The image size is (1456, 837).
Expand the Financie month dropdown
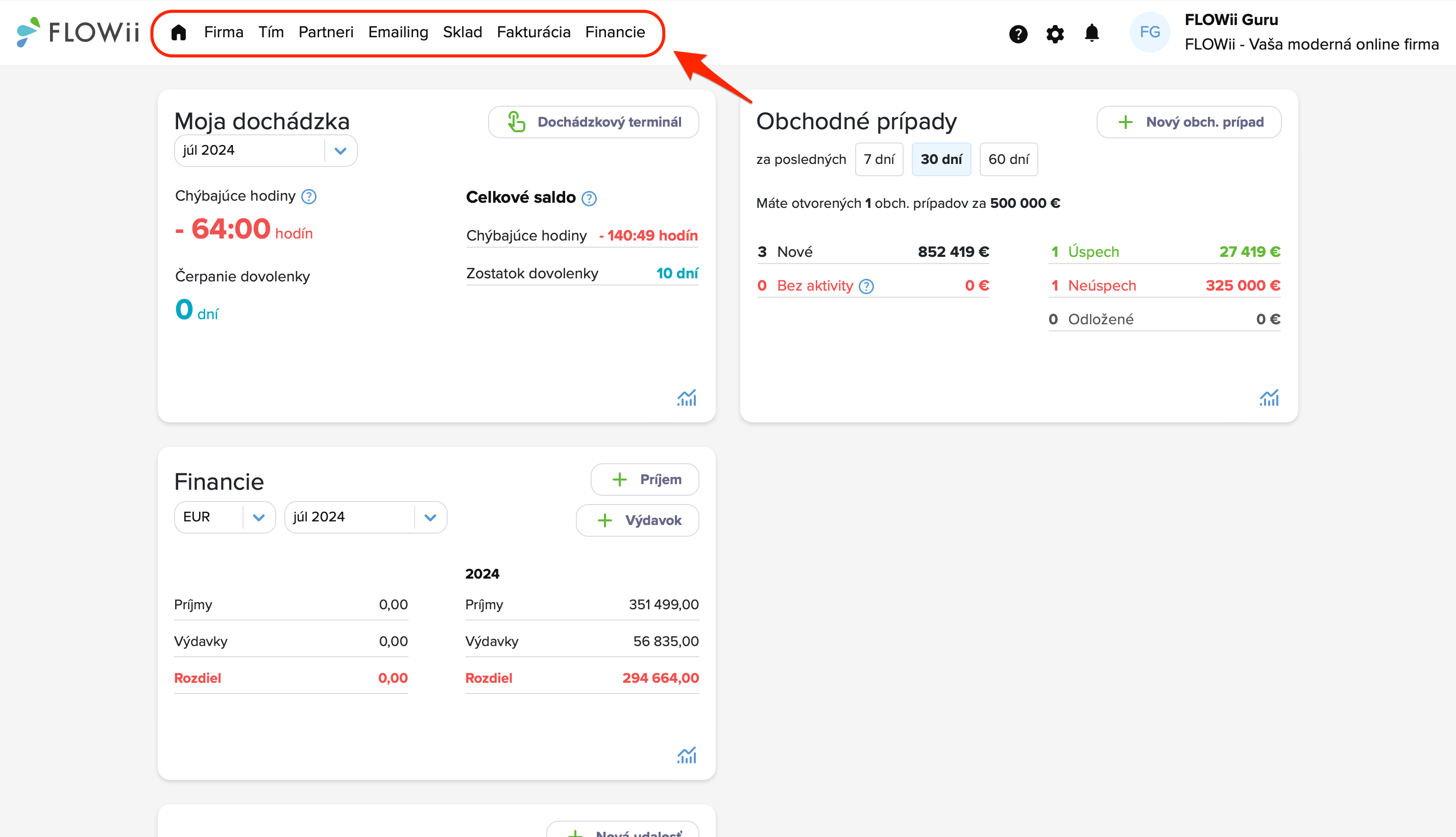coord(366,517)
